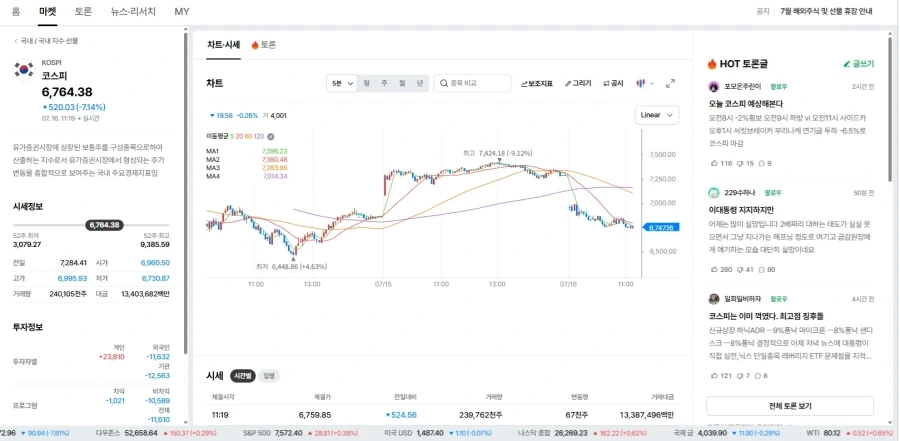900x441 pixels.
Task: Click the 공시 megaphone disclosure tool
Action: coord(614,83)
